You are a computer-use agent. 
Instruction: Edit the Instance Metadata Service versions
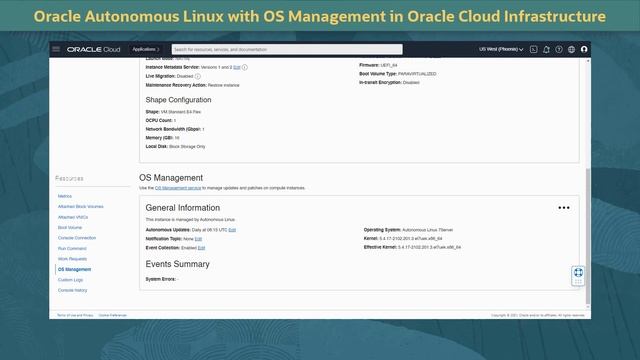point(237,67)
